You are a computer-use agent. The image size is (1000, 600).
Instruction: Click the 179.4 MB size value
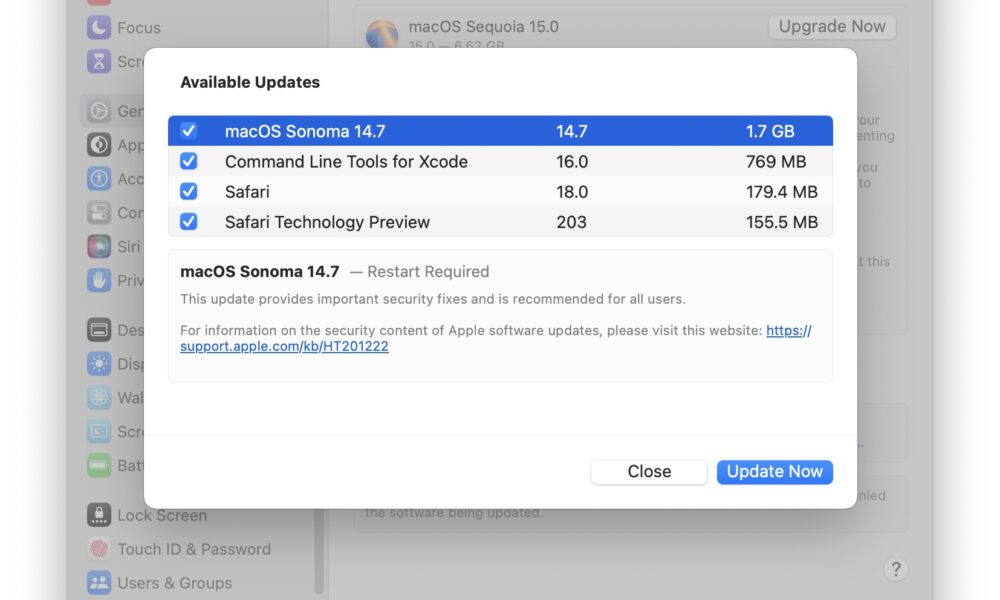pos(782,191)
